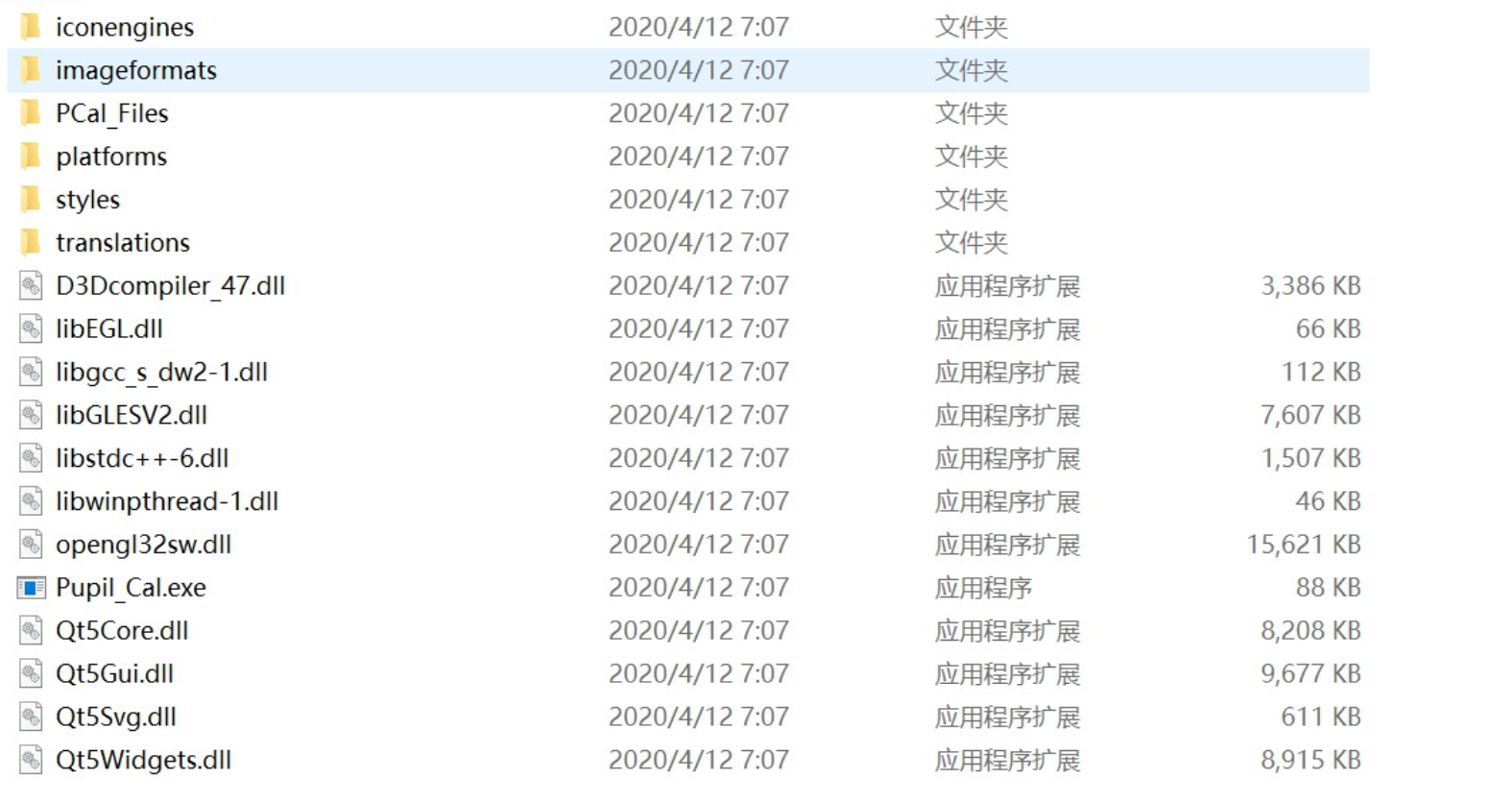The width and height of the screenshot is (1512, 802).
Task: Click the Qt5Core.dll file icon
Action: 31,631
